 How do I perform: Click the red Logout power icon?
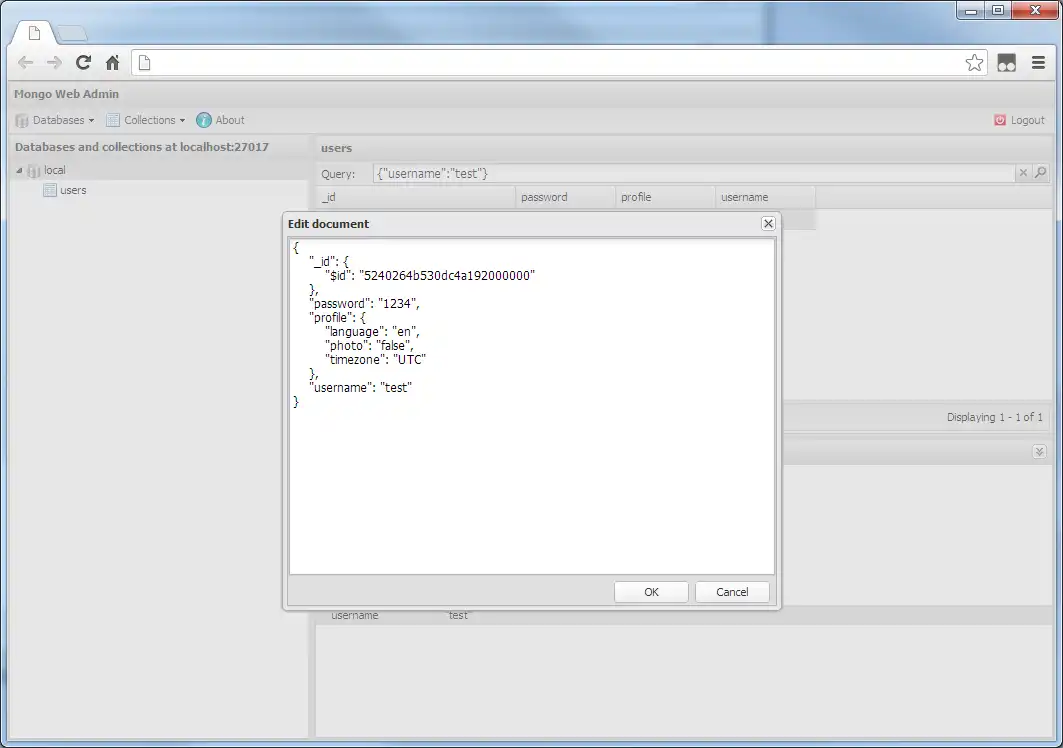[1000, 120]
